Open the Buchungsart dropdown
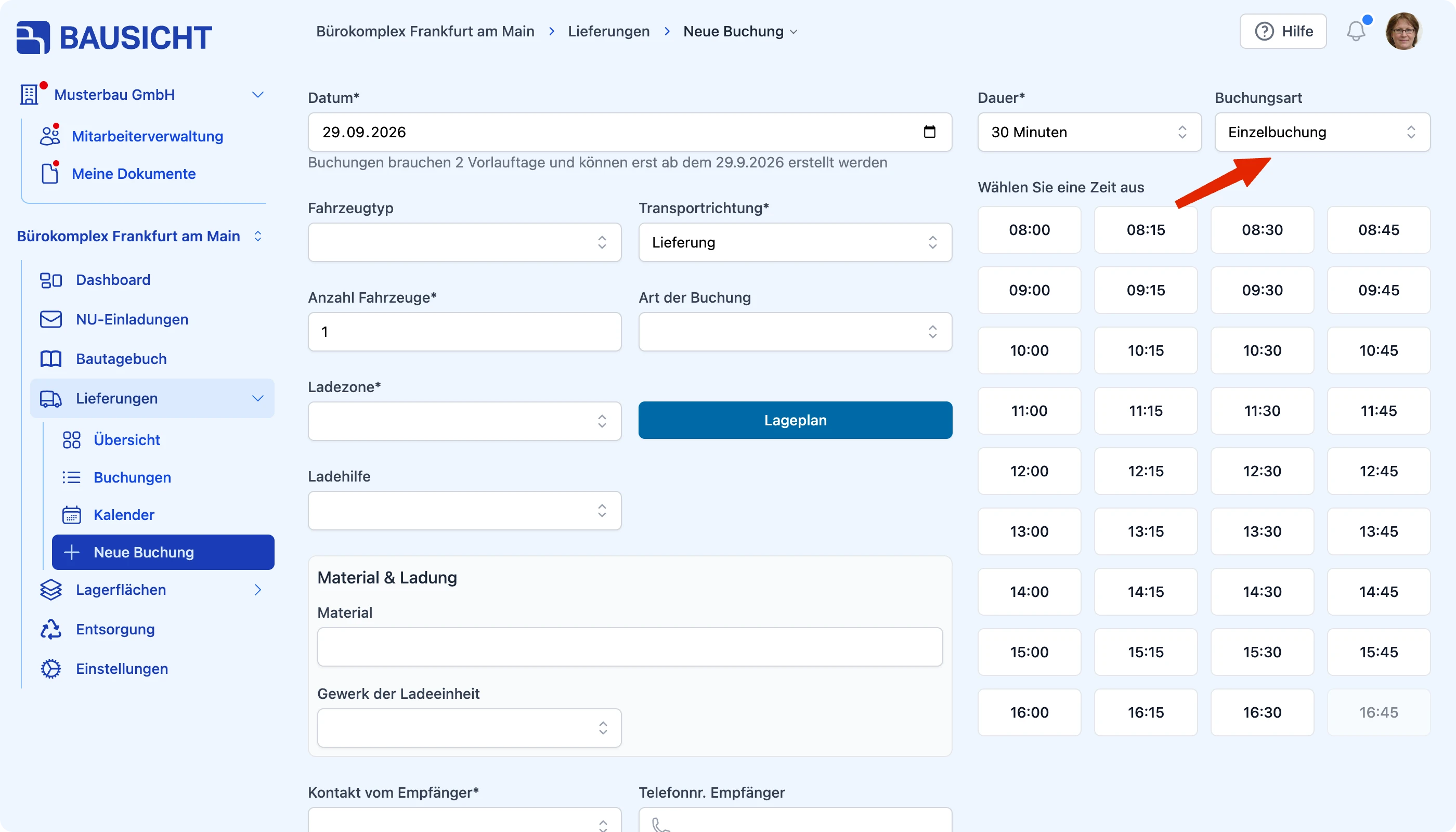The height and width of the screenshot is (832, 1456). coord(1322,132)
